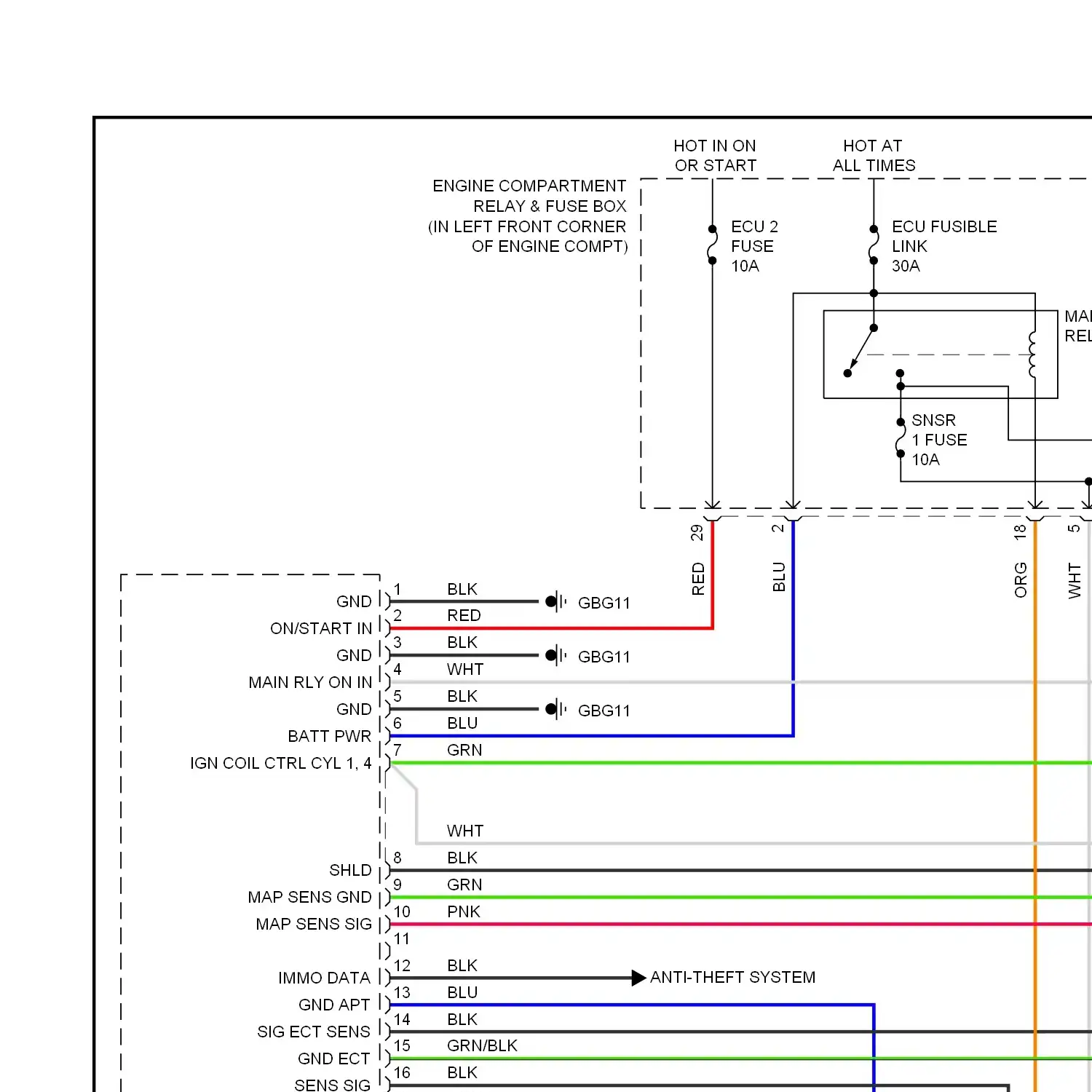Viewport: 1092px width, 1092px height.
Task: Click the ground symbol on pin 3 wire
Action: click(555, 656)
